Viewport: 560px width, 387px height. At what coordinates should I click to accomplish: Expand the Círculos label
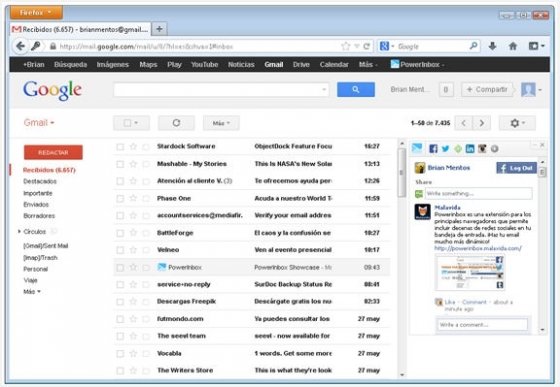click(x=19, y=232)
